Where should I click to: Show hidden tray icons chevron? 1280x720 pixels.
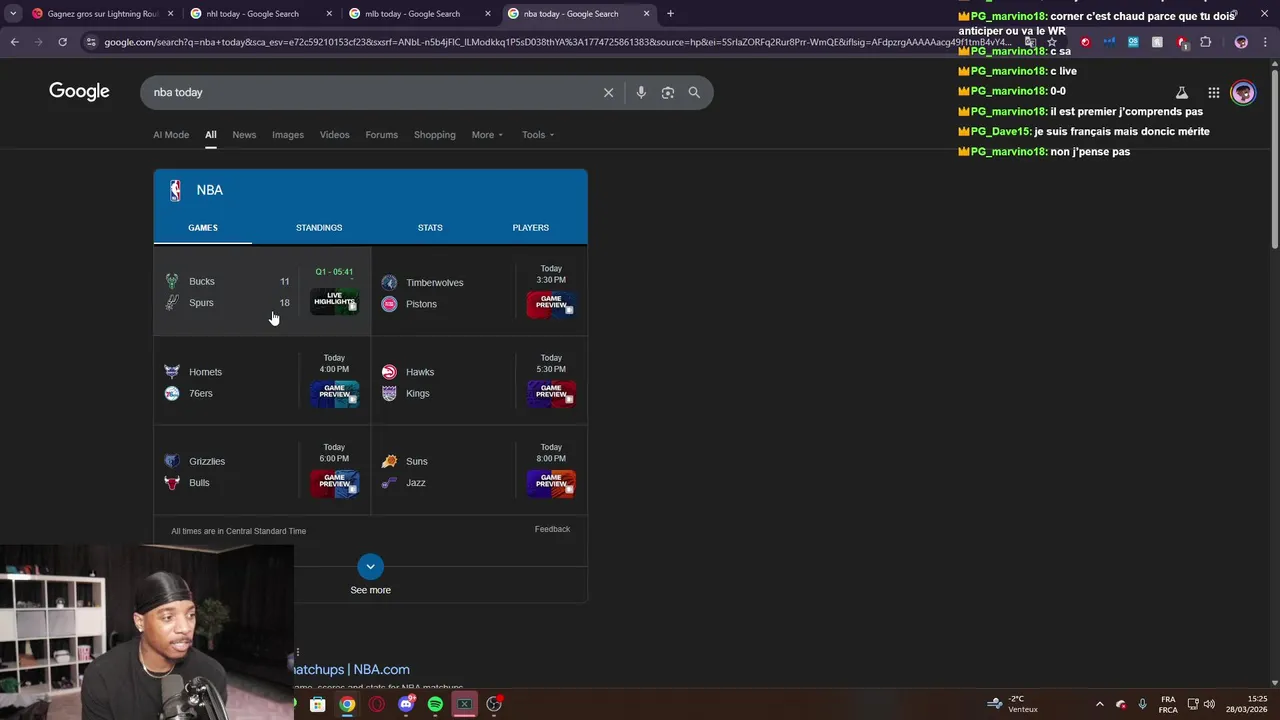(x=1099, y=704)
